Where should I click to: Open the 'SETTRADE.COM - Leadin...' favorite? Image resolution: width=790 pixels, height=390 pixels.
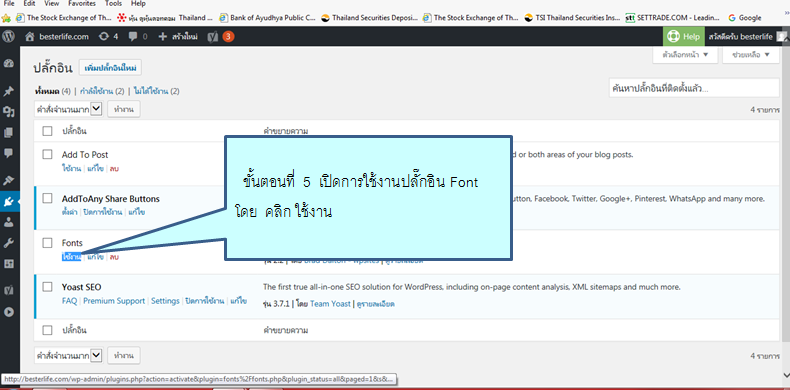coord(673,18)
